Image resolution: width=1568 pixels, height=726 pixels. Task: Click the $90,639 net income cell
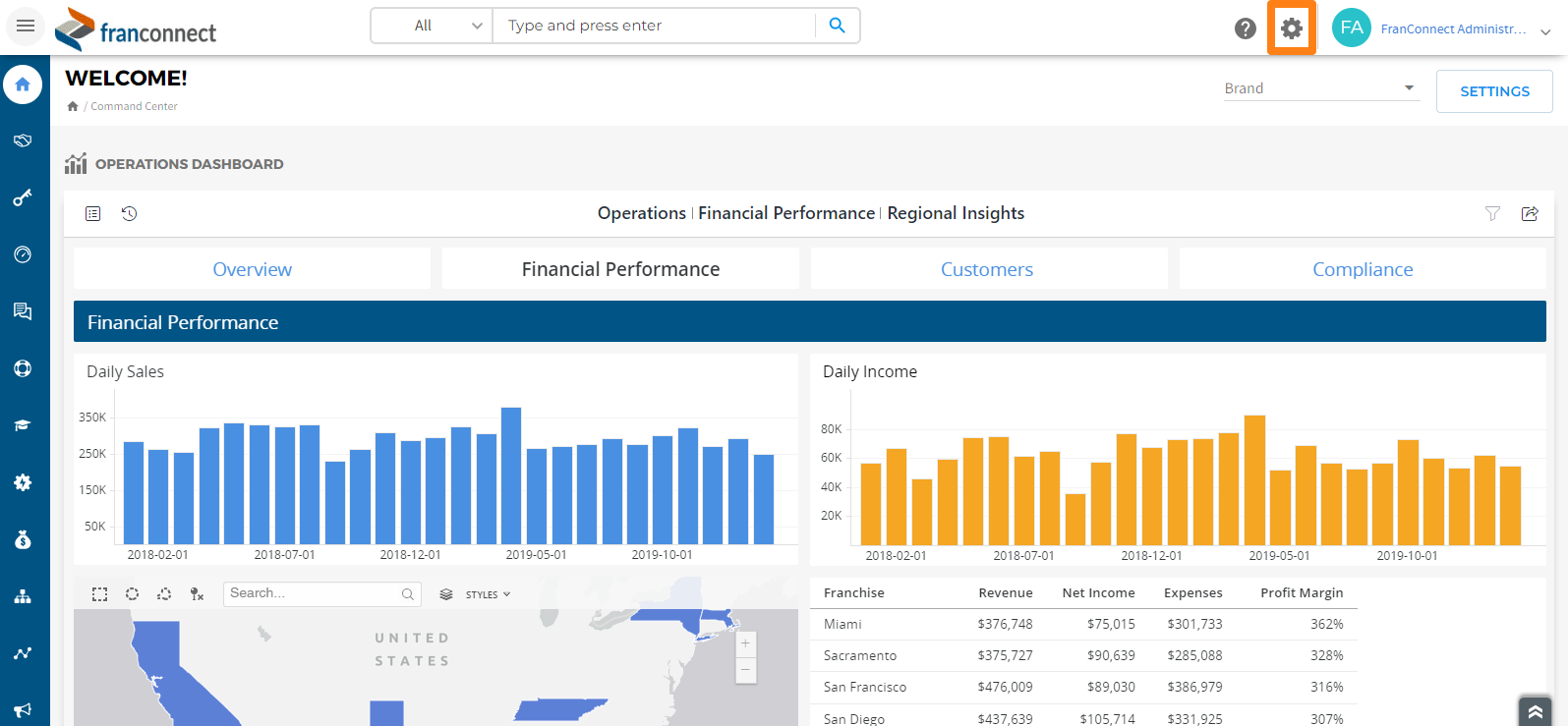pos(1111,655)
